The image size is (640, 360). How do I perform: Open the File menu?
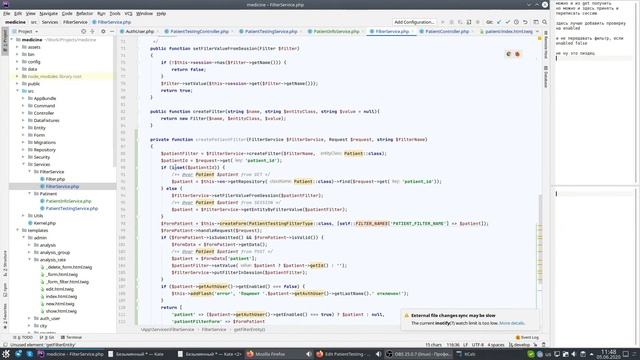(x=7, y=13)
